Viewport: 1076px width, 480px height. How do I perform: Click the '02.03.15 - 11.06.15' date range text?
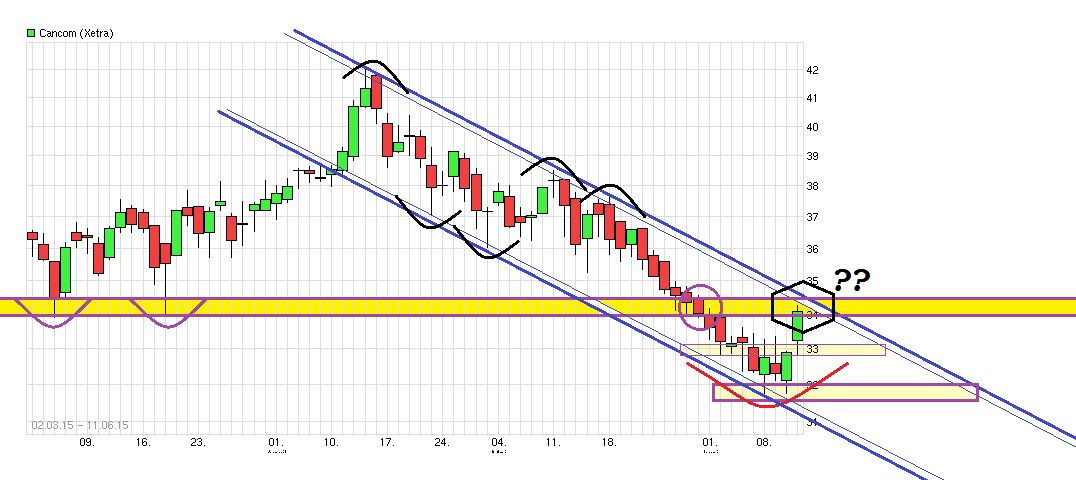point(80,425)
